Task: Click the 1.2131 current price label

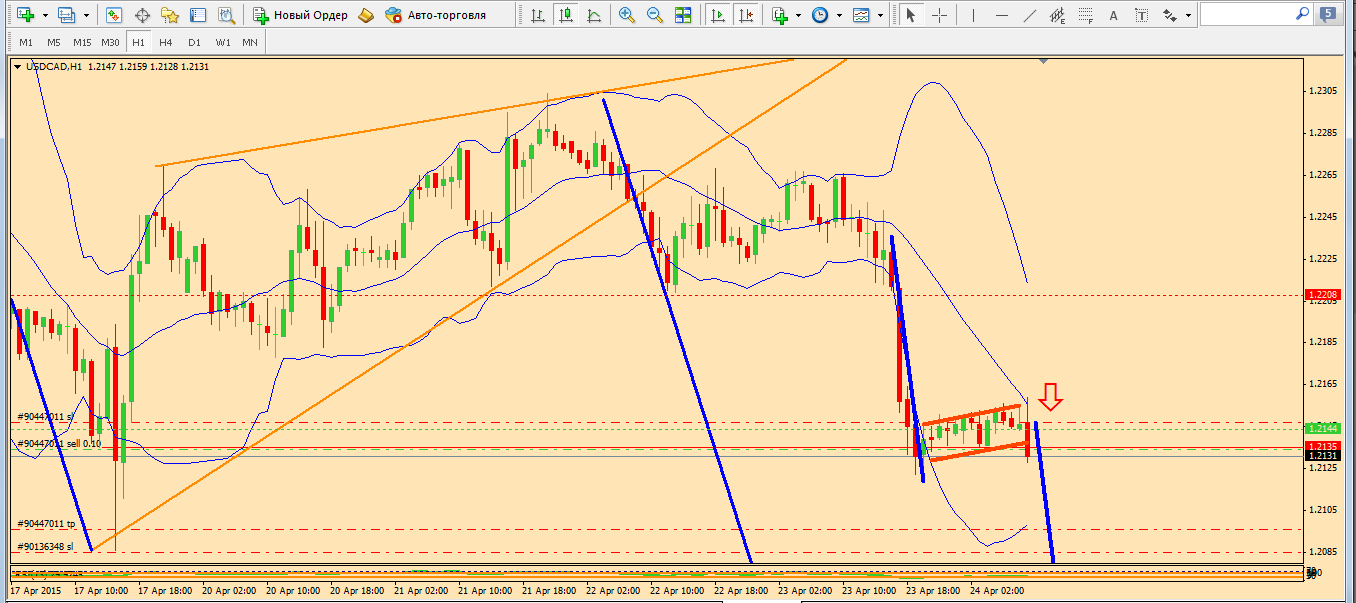Action: 1322,455
